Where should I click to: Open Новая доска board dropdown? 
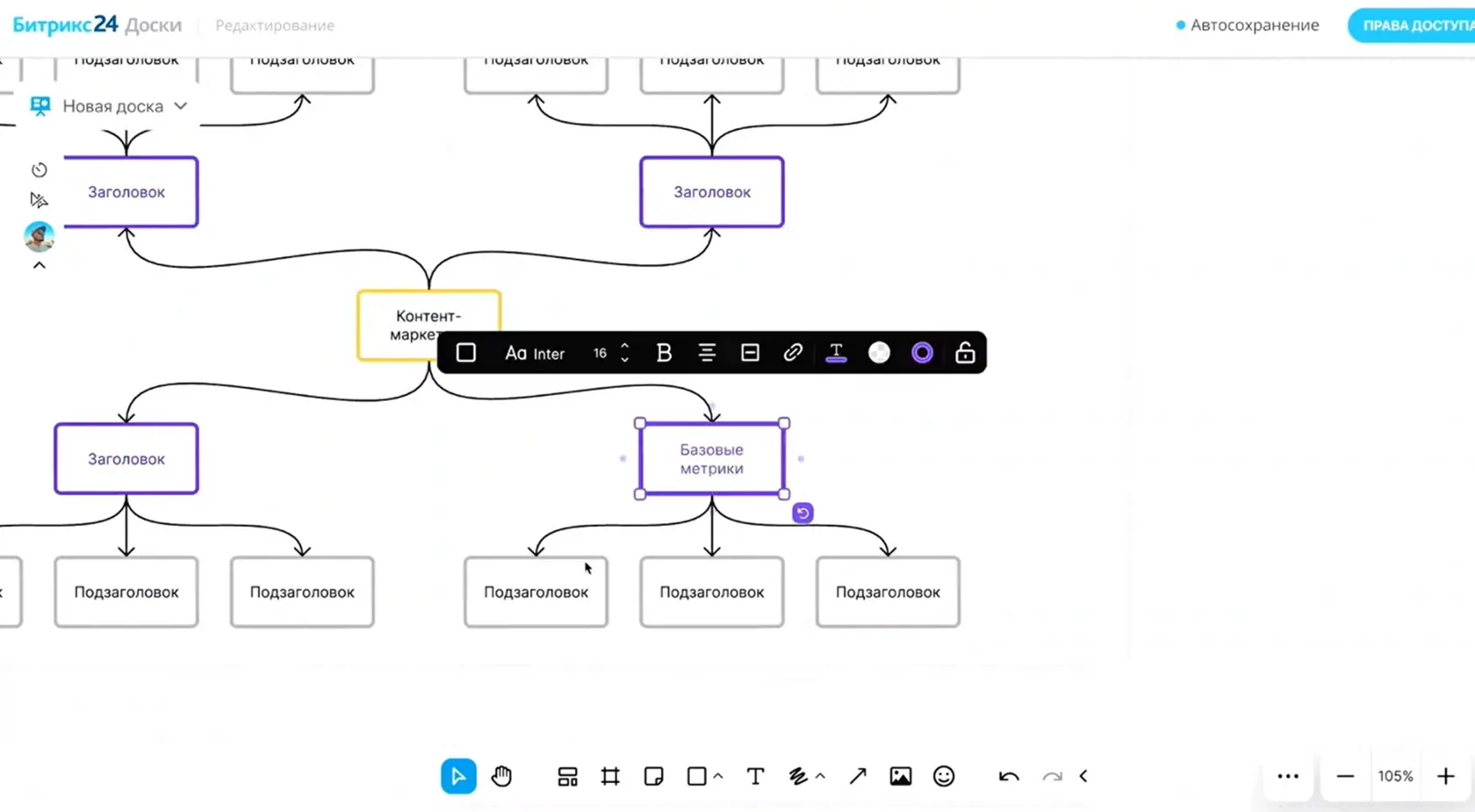point(110,106)
